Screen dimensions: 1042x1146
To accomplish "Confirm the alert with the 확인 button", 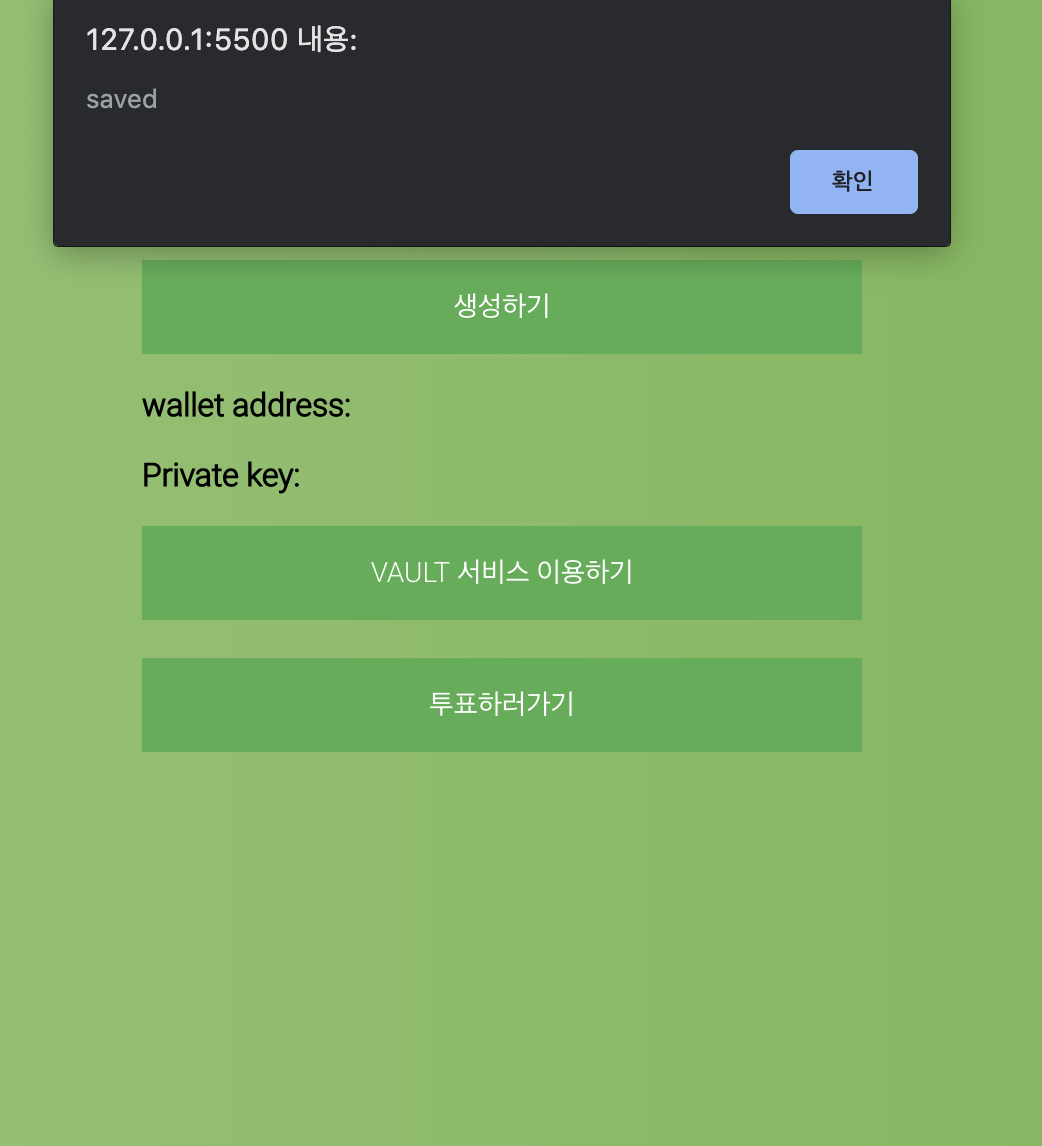I will coord(853,182).
